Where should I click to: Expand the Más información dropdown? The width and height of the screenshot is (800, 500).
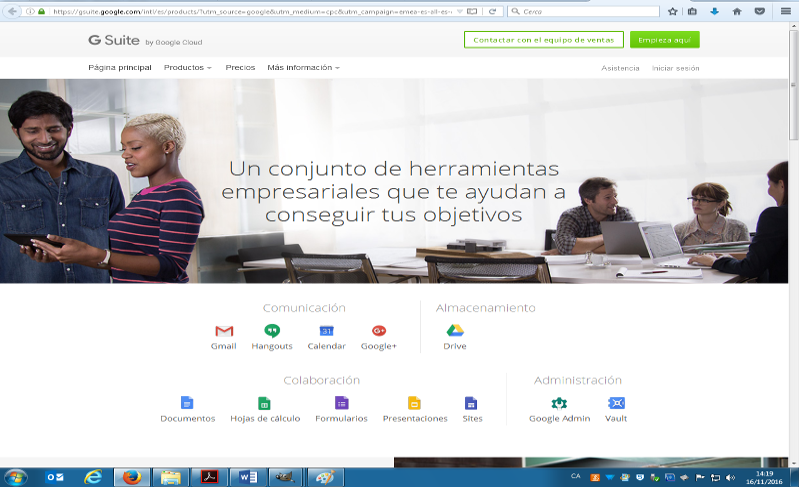303,68
